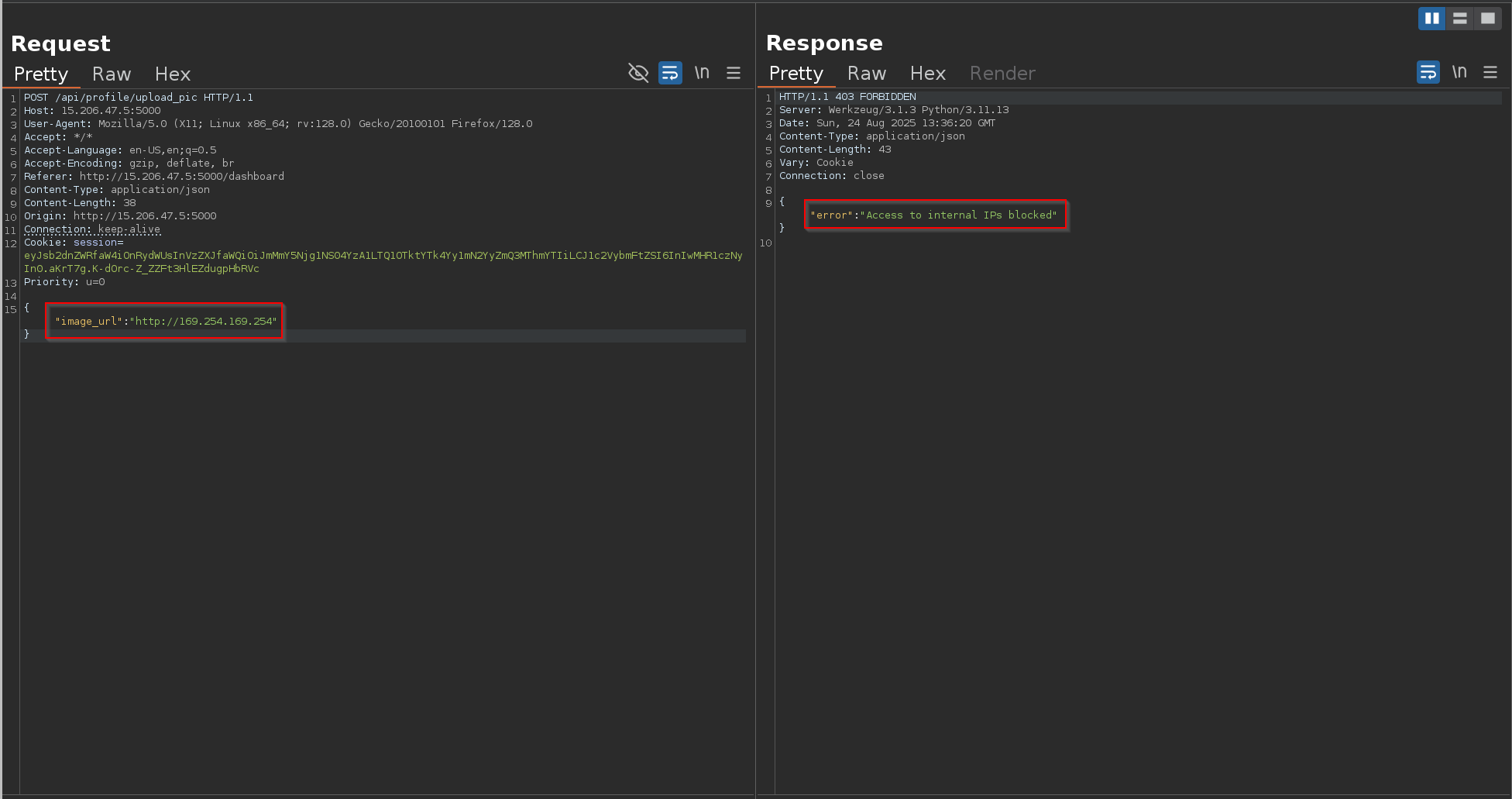Open the Response Render tab

click(1002, 73)
